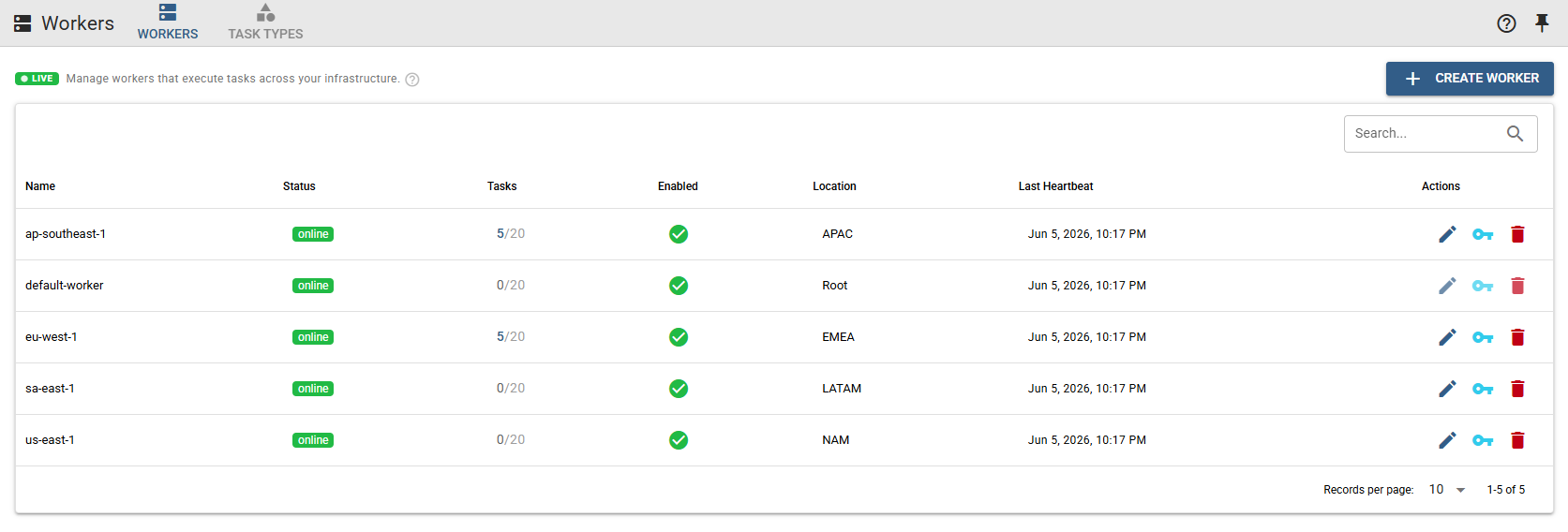1568x532 pixels.
Task: Toggle enabled checkmark for us-east-1
Action: click(x=679, y=440)
